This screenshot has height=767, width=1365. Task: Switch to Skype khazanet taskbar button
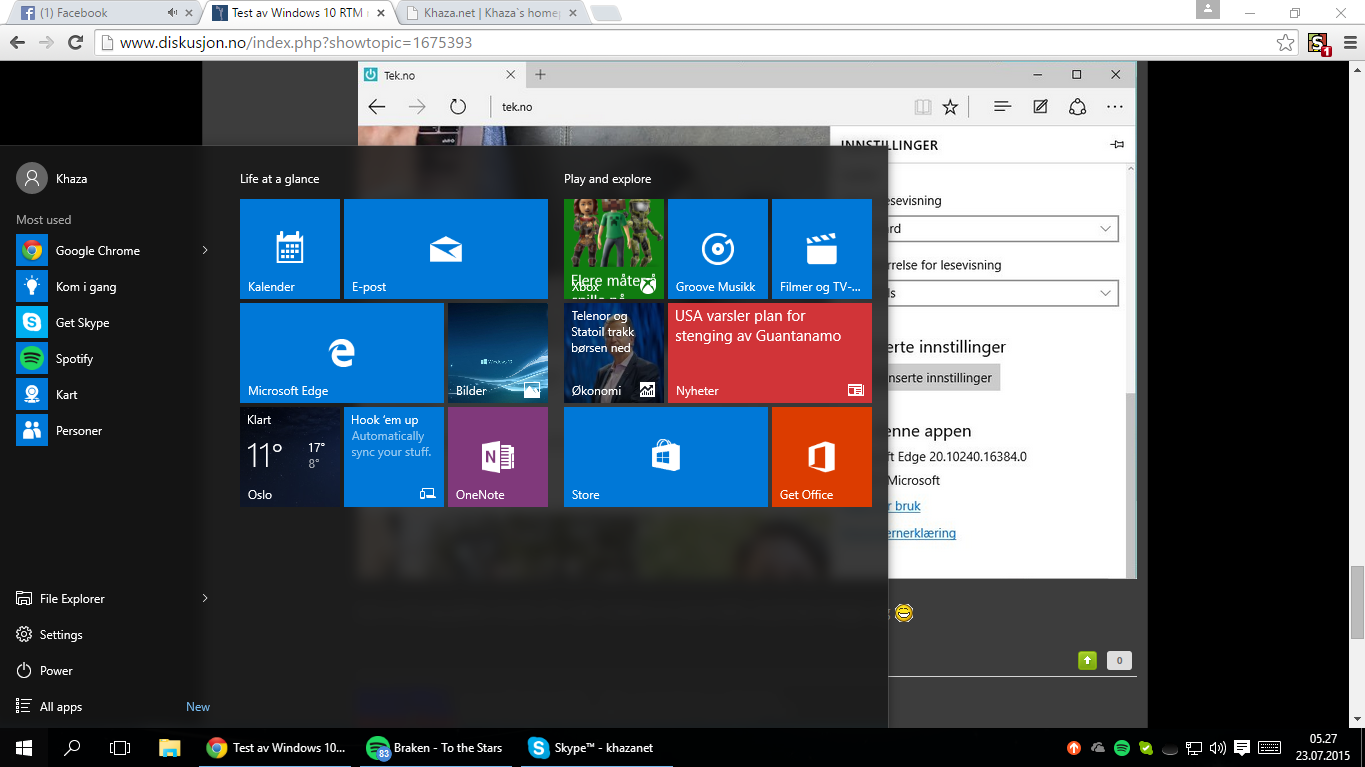[x=596, y=747]
